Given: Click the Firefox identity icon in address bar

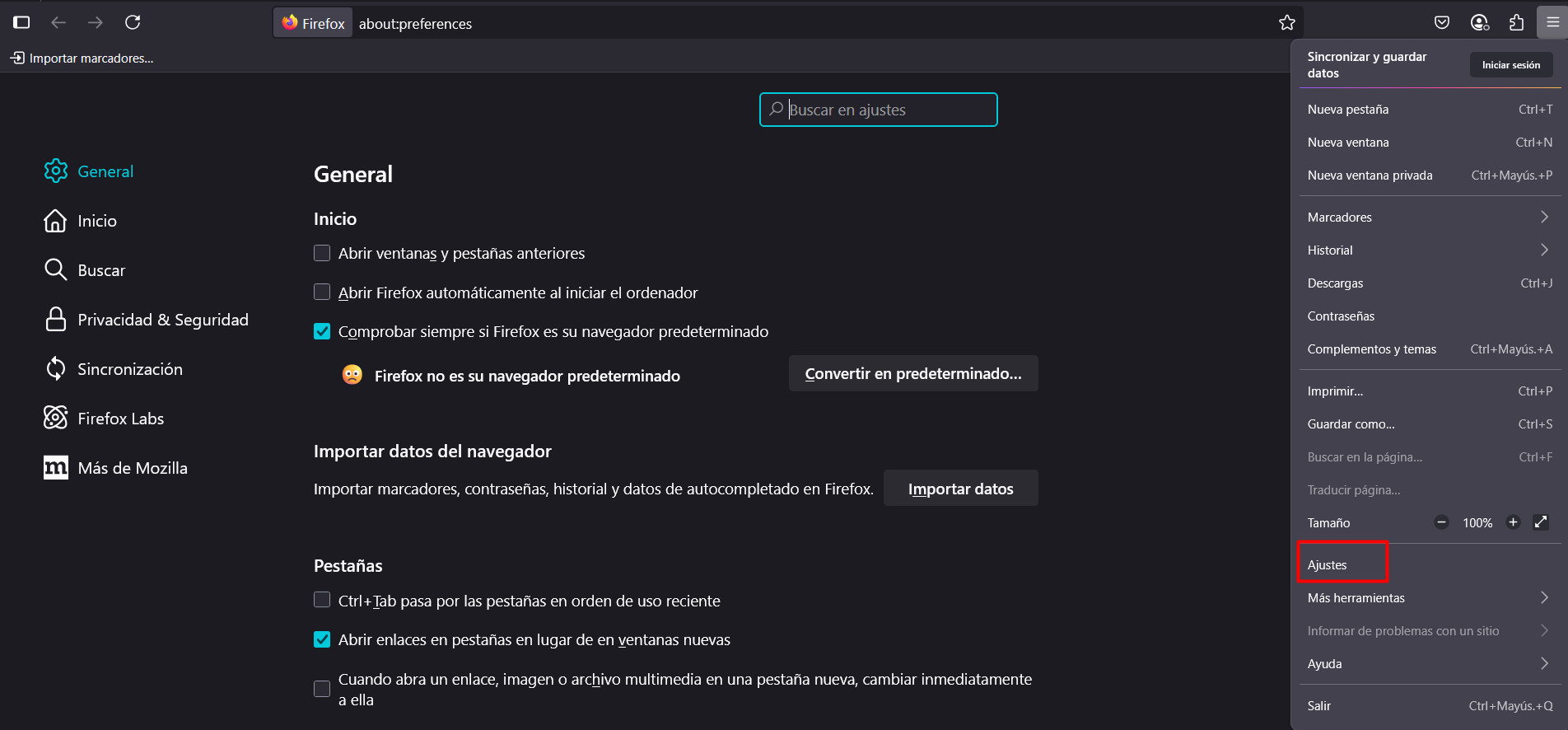Looking at the screenshot, I should coord(313,23).
